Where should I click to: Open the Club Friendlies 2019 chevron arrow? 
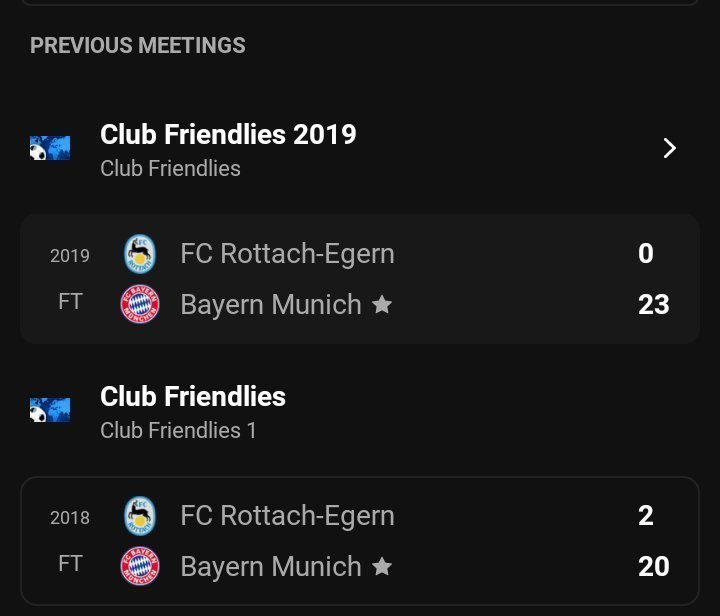669,148
